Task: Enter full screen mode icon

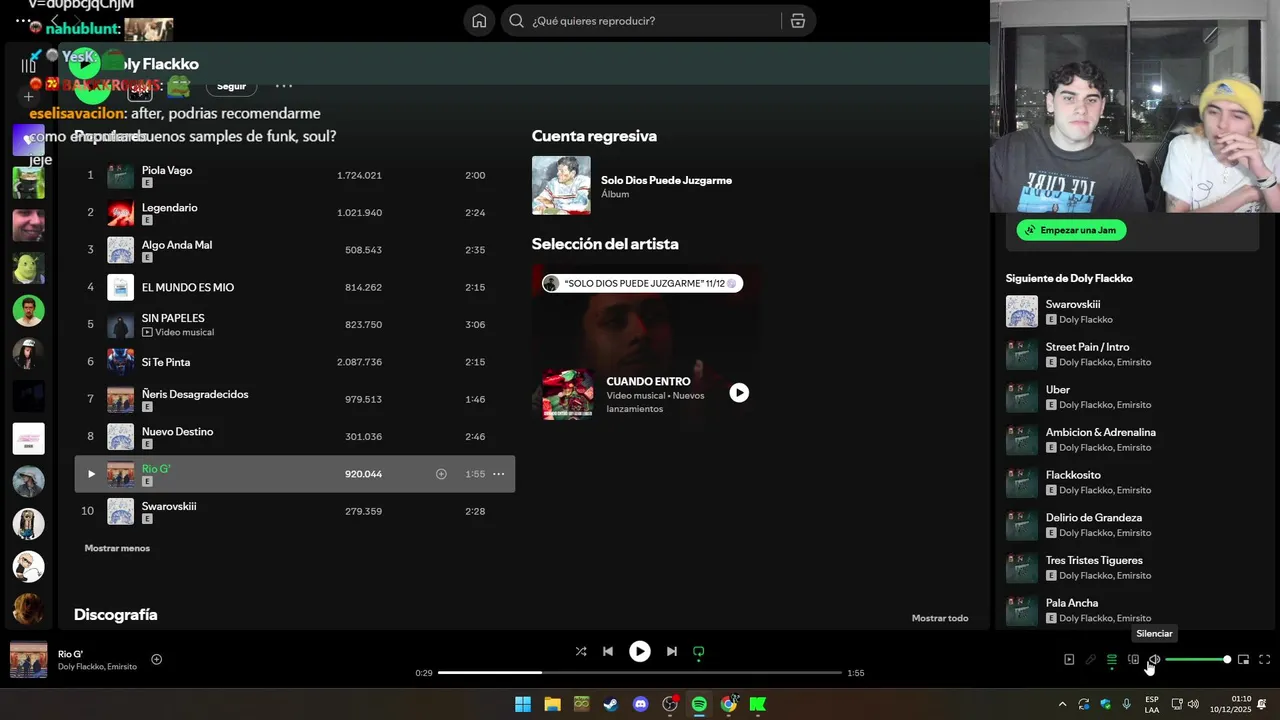Action: 1264,660
